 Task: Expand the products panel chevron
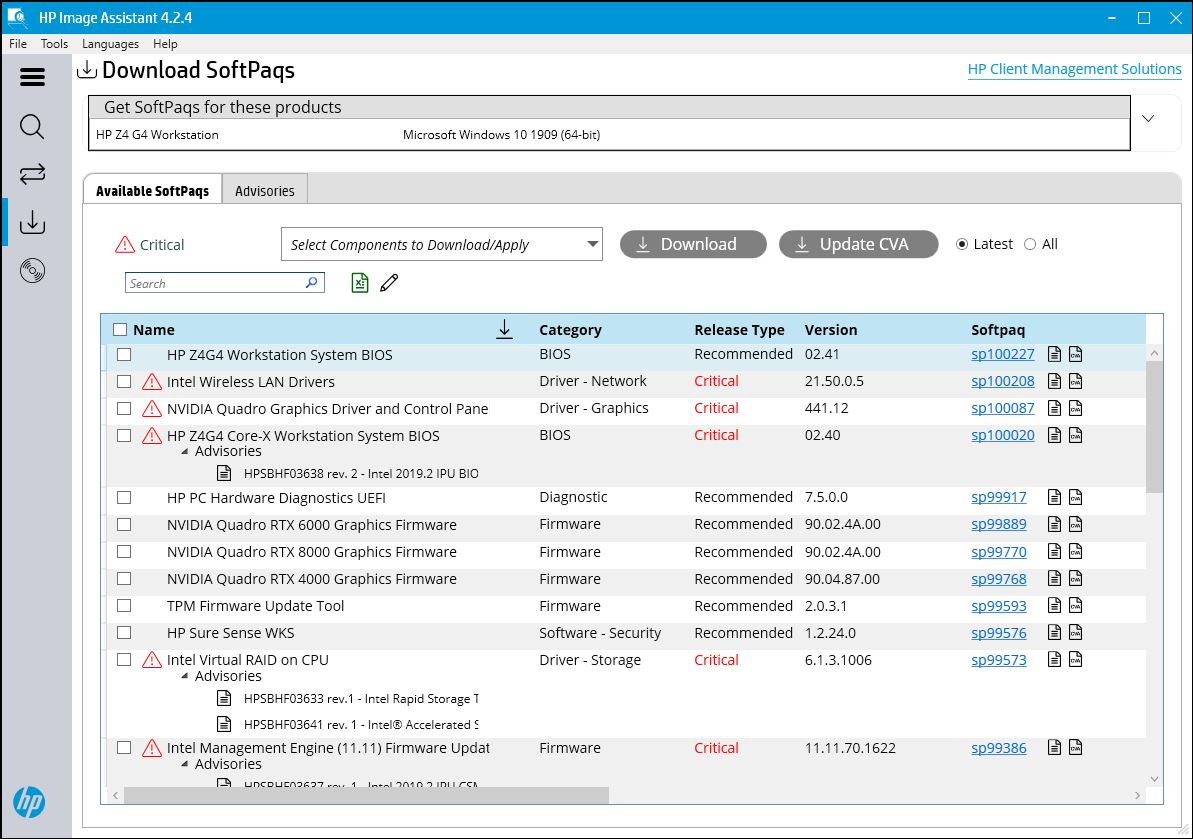[x=1148, y=118]
